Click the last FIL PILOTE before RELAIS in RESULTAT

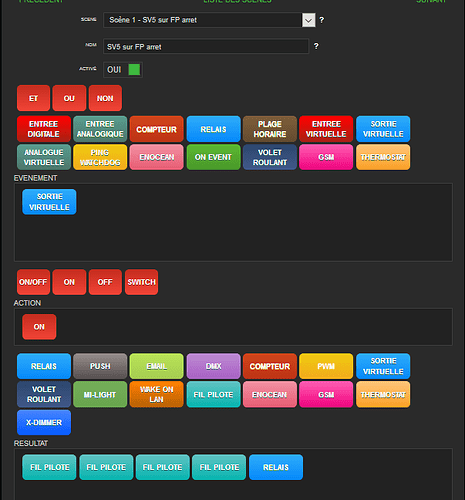(x=219, y=467)
